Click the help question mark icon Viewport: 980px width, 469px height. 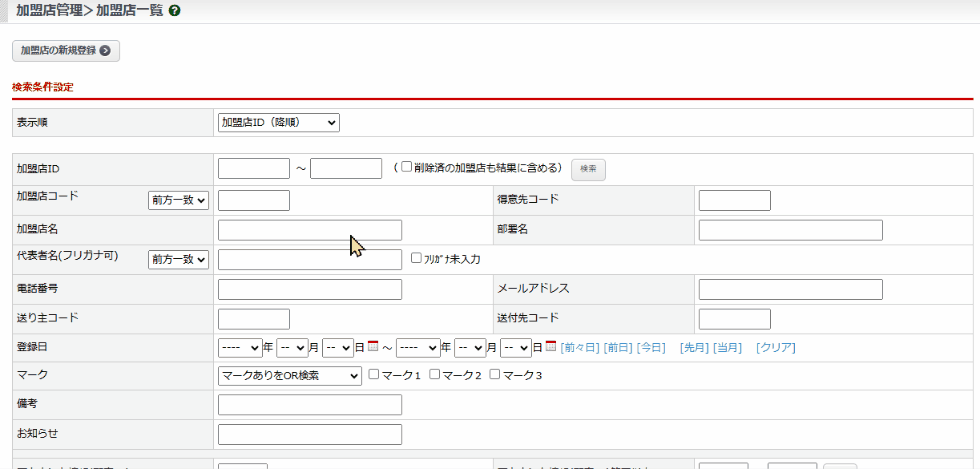click(x=175, y=11)
